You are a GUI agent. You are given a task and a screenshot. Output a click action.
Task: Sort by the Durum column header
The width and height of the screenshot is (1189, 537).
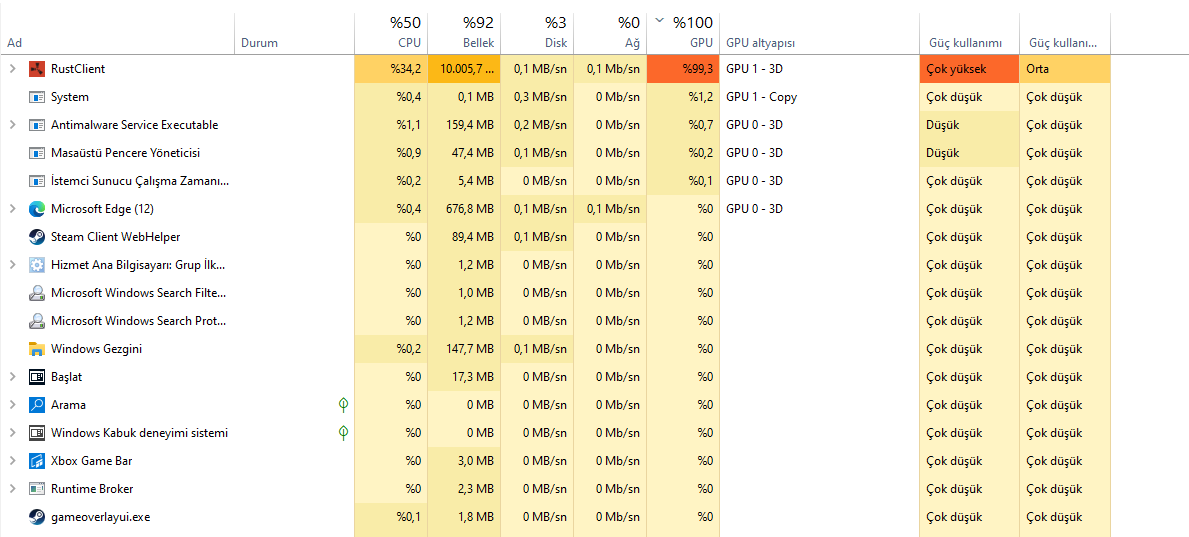click(294, 33)
